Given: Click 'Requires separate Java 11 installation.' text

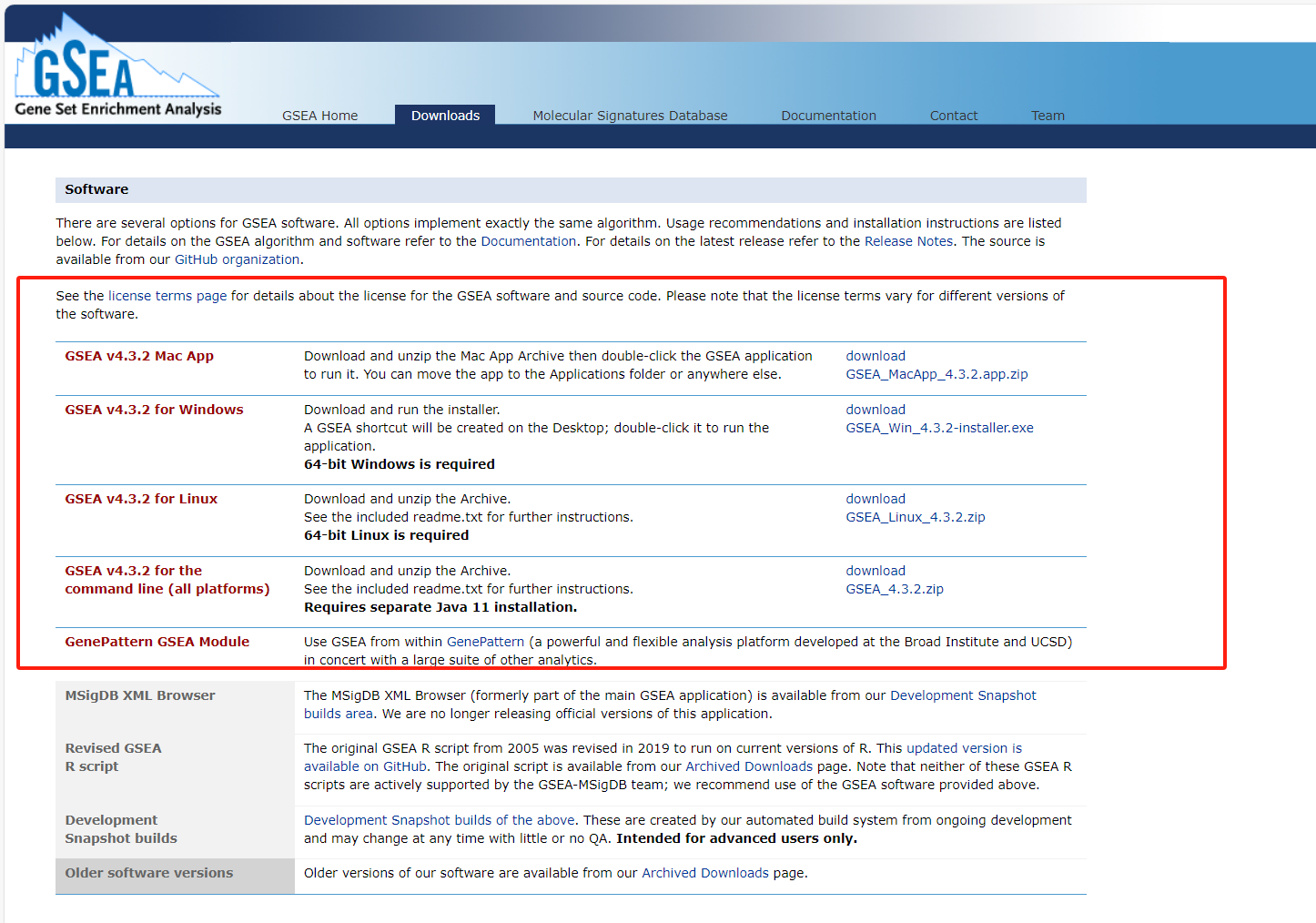Looking at the screenshot, I should point(440,607).
